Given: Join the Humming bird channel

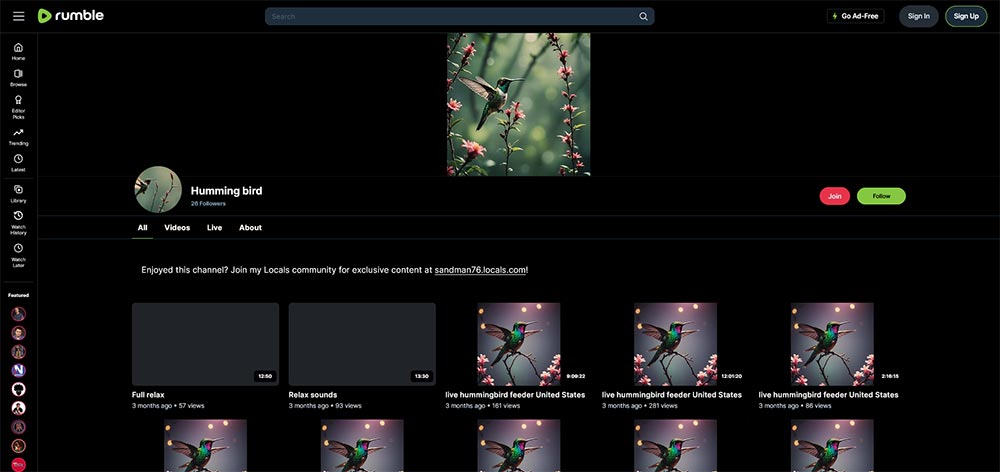Looking at the screenshot, I should pyautogui.click(x=835, y=196).
